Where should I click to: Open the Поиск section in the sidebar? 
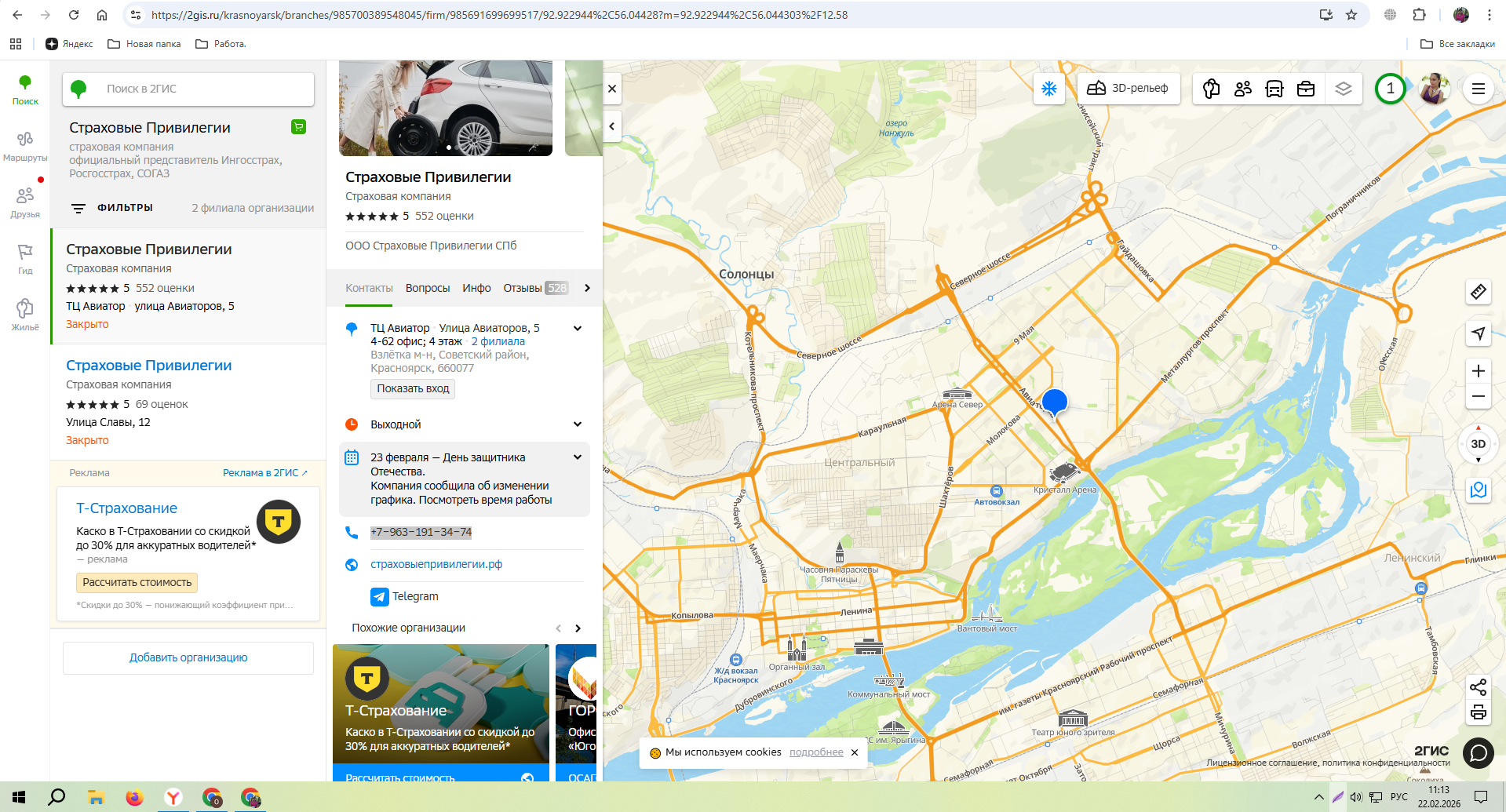[x=25, y=90]
